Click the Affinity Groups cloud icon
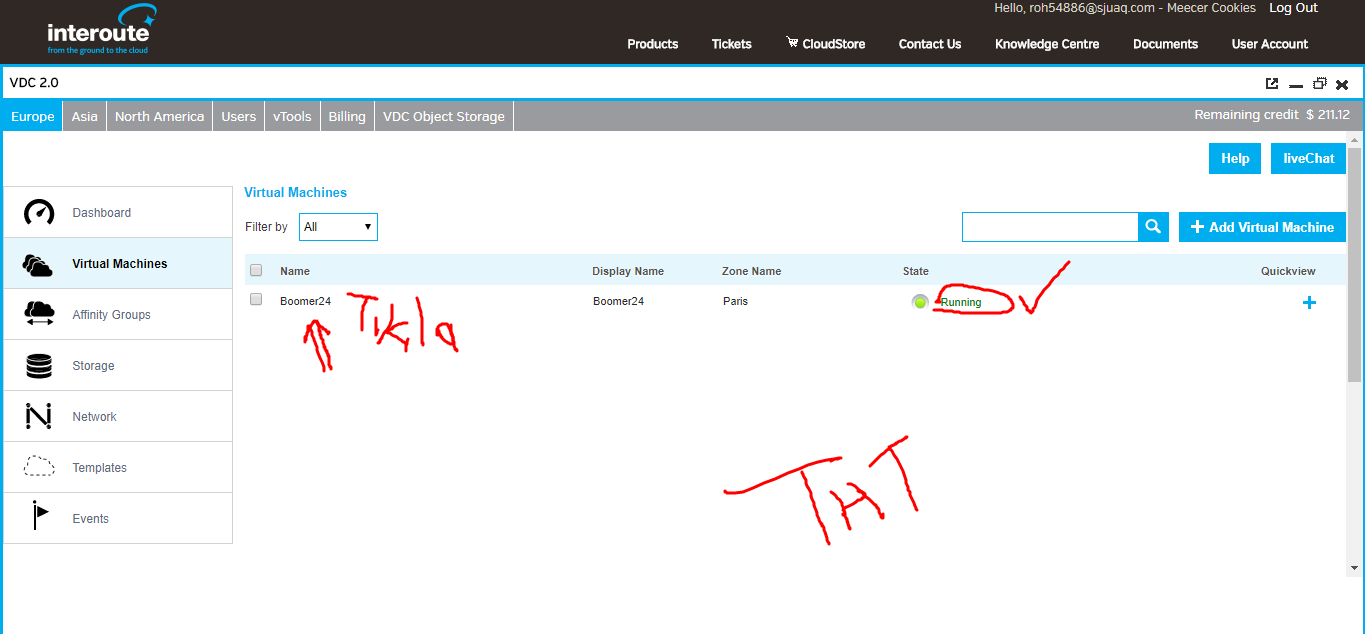 coord(39,314)
